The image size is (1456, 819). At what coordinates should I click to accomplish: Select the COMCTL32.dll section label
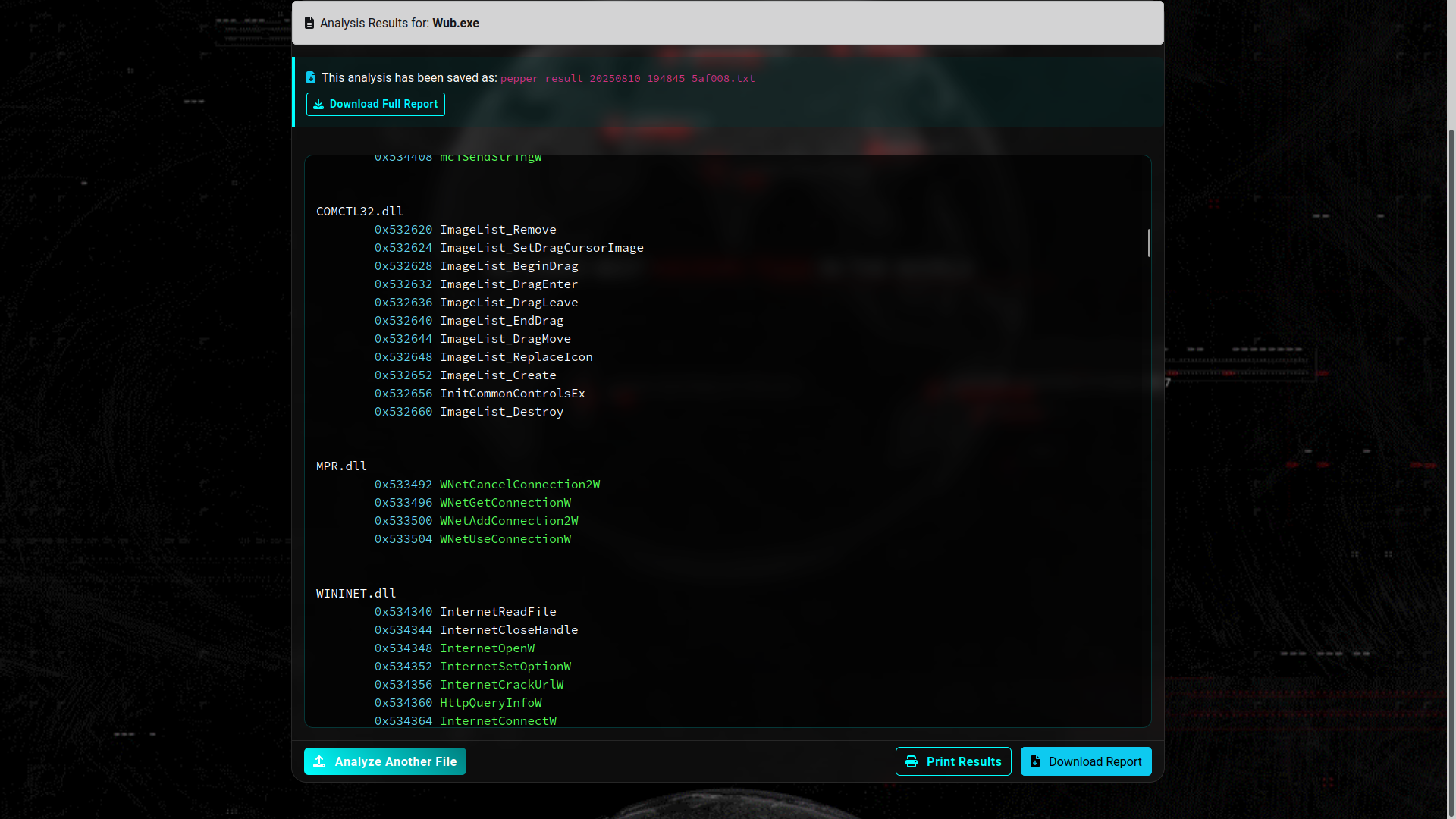tap(359, 211)
